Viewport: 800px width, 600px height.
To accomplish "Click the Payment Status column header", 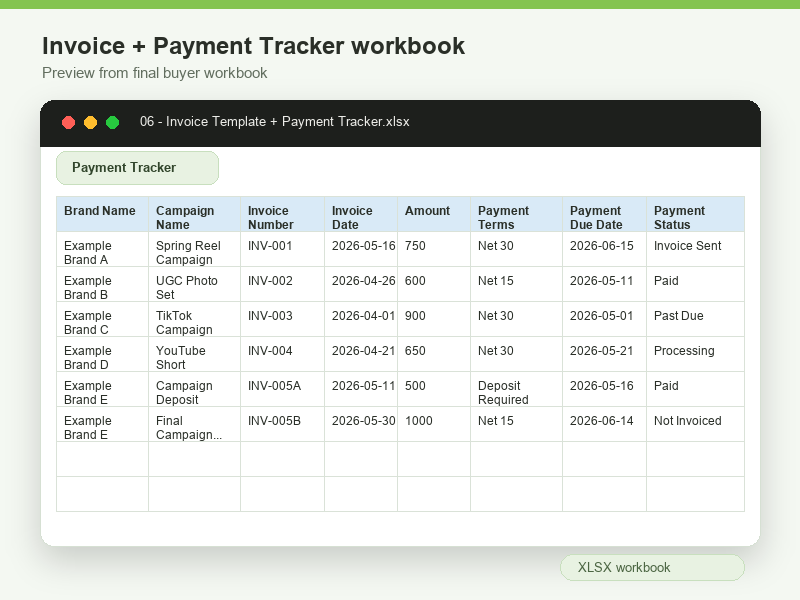I will click(x=695, y=214).
